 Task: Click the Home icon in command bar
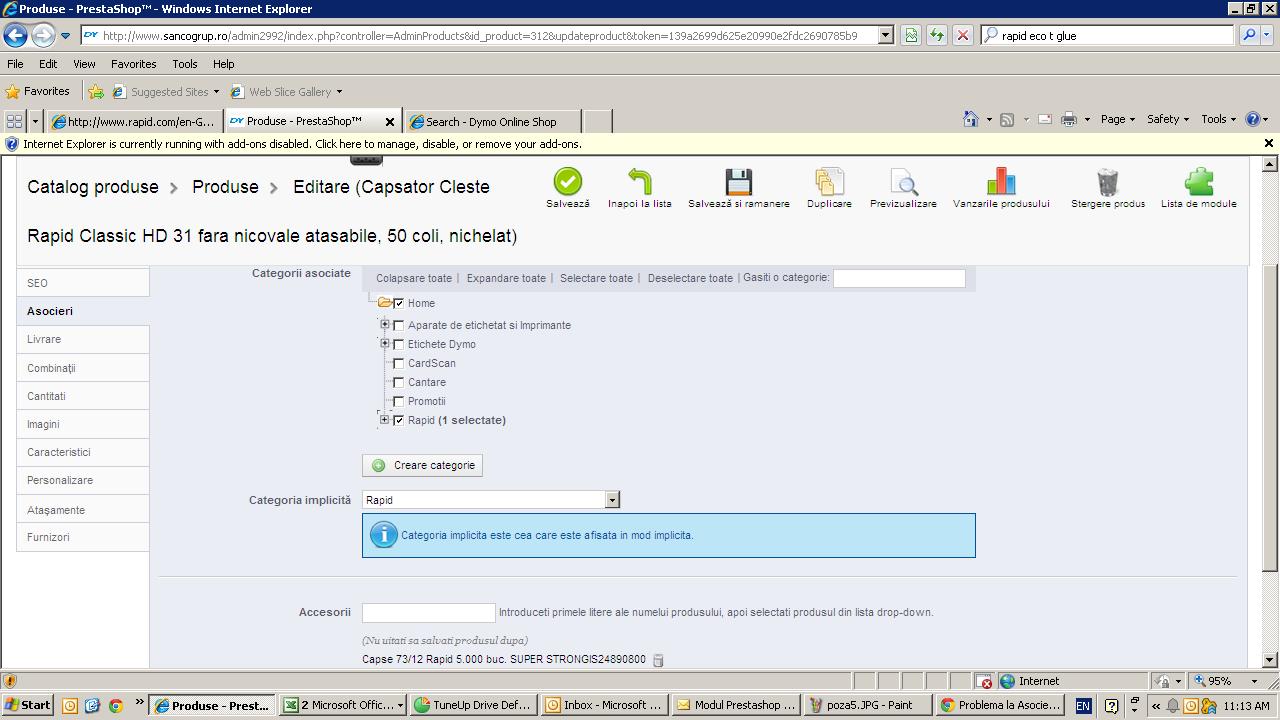[970, 119]
